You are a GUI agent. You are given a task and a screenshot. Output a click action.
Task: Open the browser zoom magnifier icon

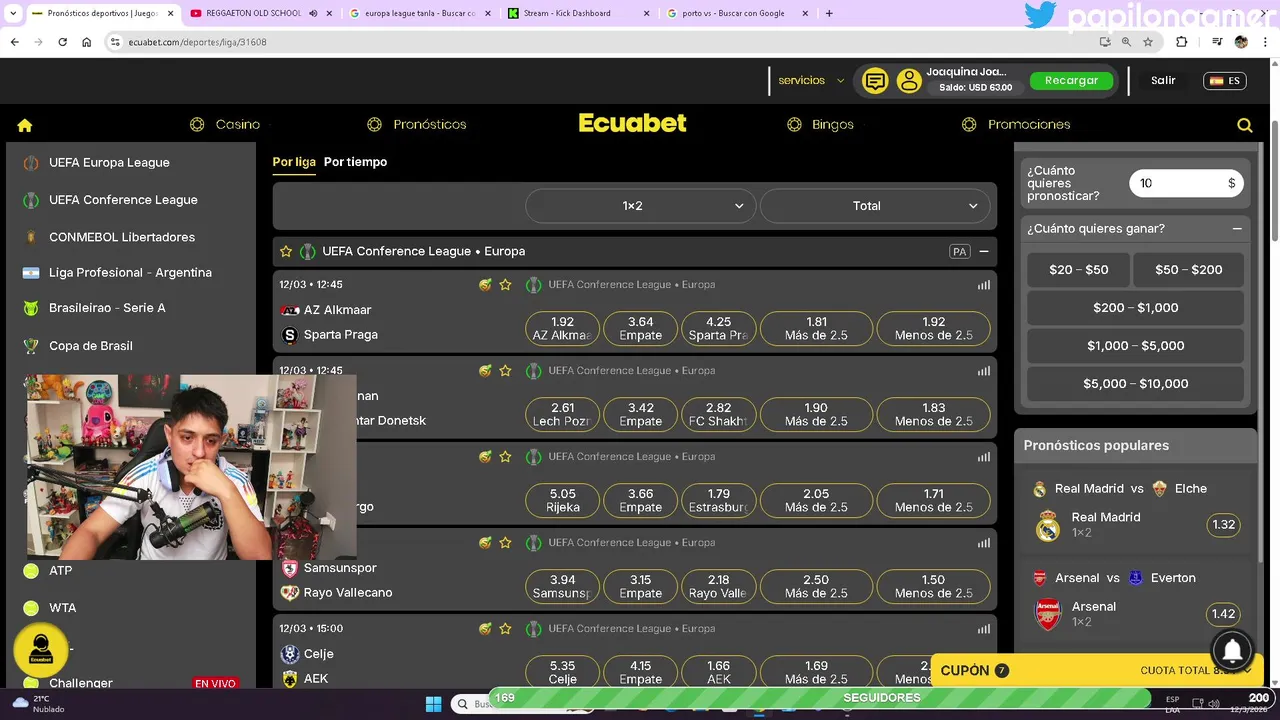pyautogui.click(x=1126, y=42)
